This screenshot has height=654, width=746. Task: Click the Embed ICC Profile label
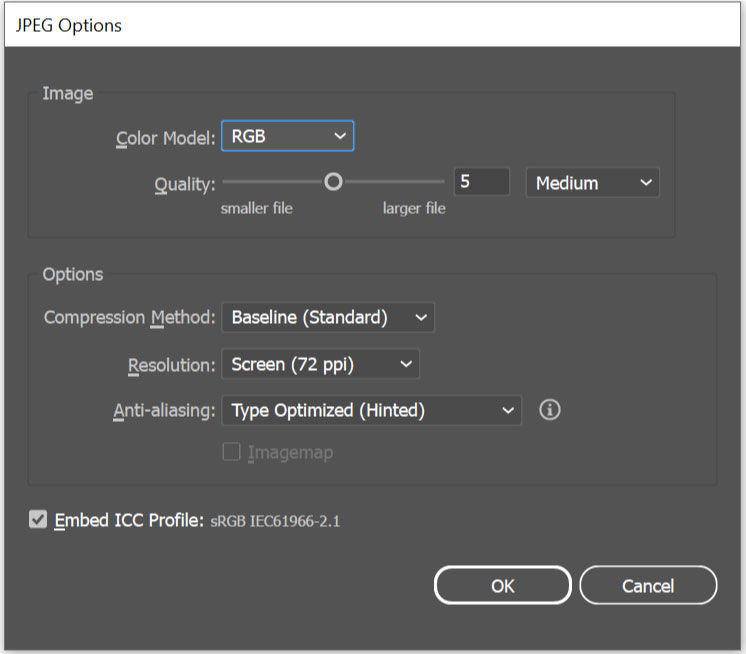coord(129,520)
